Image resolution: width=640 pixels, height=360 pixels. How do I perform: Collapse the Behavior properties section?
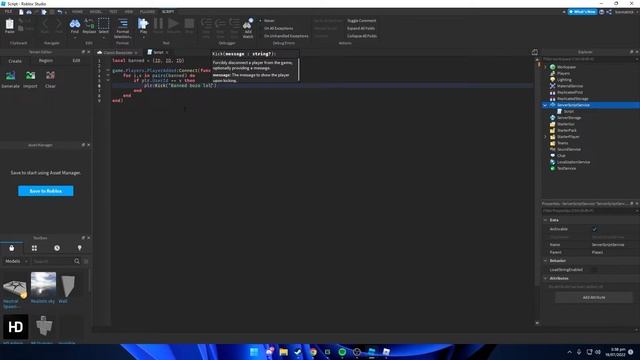(x=545, y=260)
